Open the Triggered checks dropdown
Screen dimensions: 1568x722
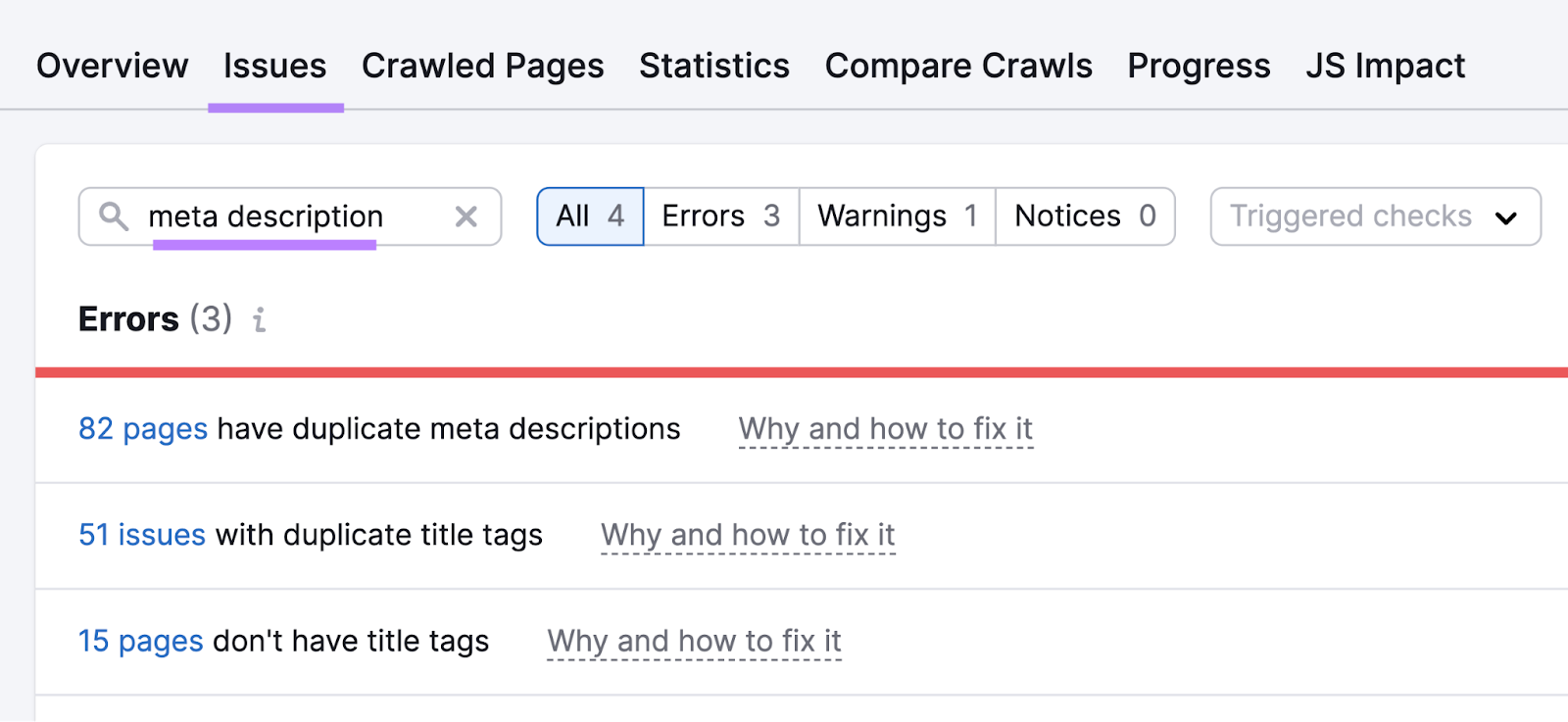click(x=1373, y=217)
